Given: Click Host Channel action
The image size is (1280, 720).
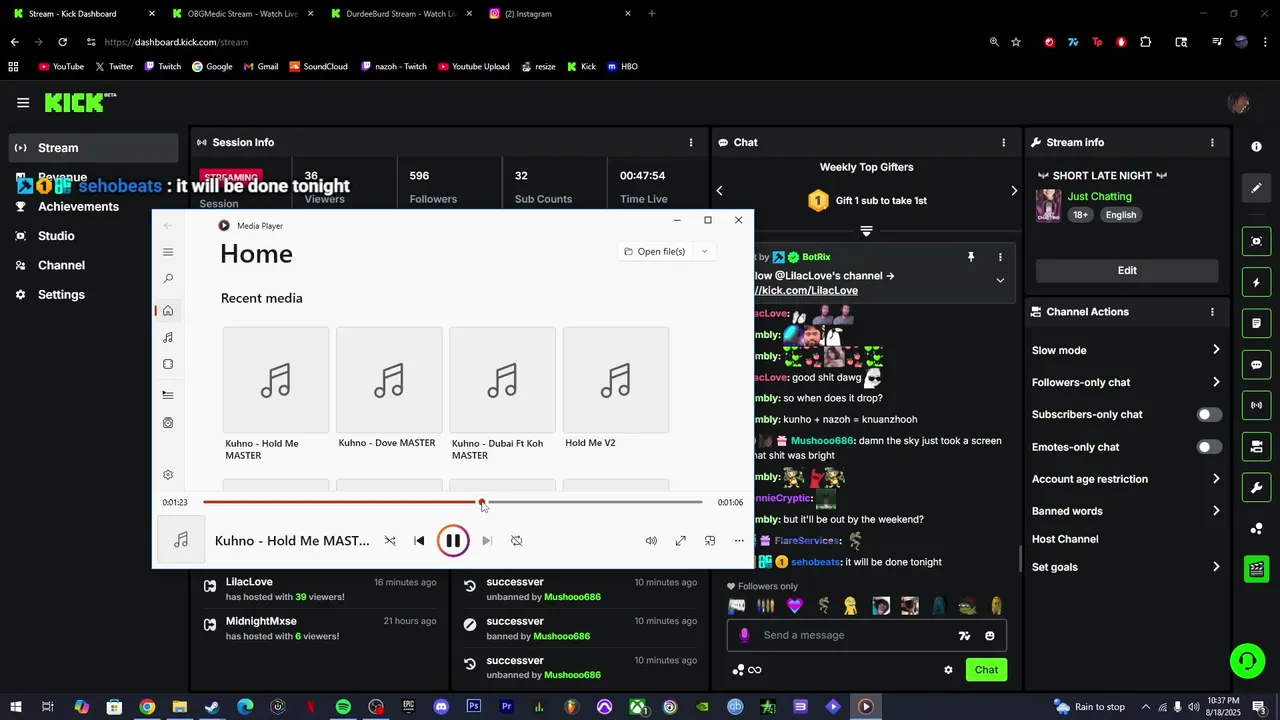Looking at the screenshot, I should tap(1065, 539).
